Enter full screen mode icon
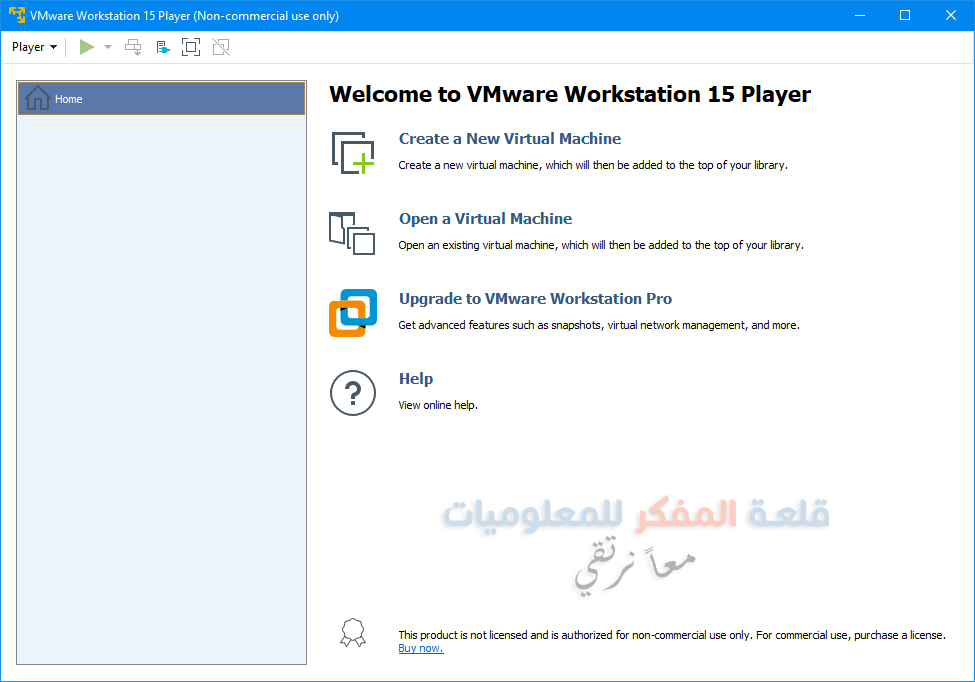This screenshot has width=975, height=682. 191,47
